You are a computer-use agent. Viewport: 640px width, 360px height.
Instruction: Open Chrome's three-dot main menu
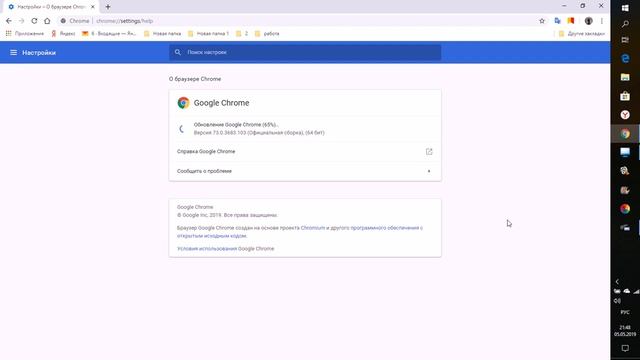click(601, 21)
